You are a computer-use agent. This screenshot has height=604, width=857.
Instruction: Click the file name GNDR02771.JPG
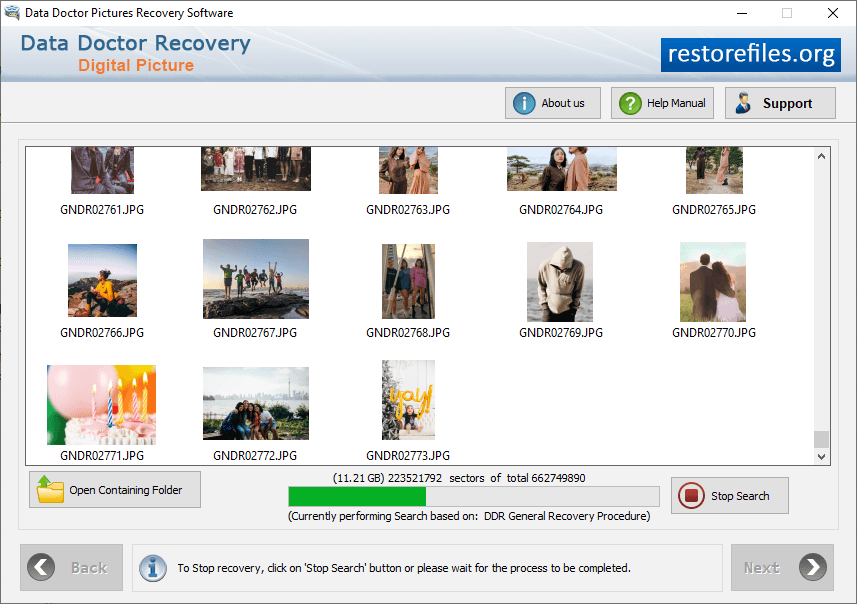(x=102, y=455)
